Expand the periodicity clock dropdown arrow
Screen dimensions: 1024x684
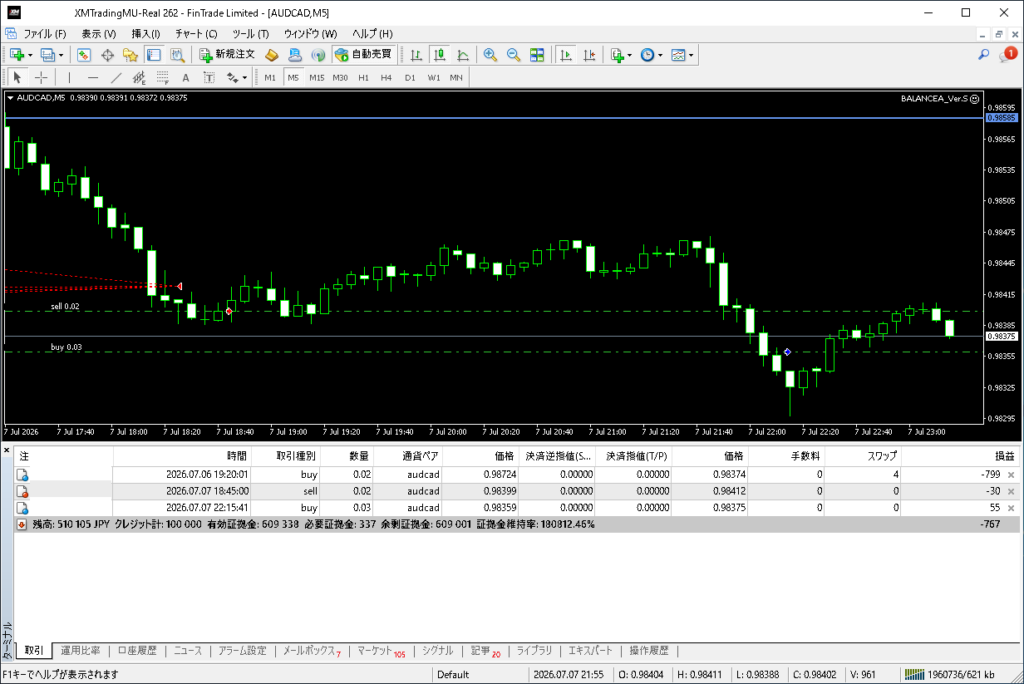click(660, 56)
